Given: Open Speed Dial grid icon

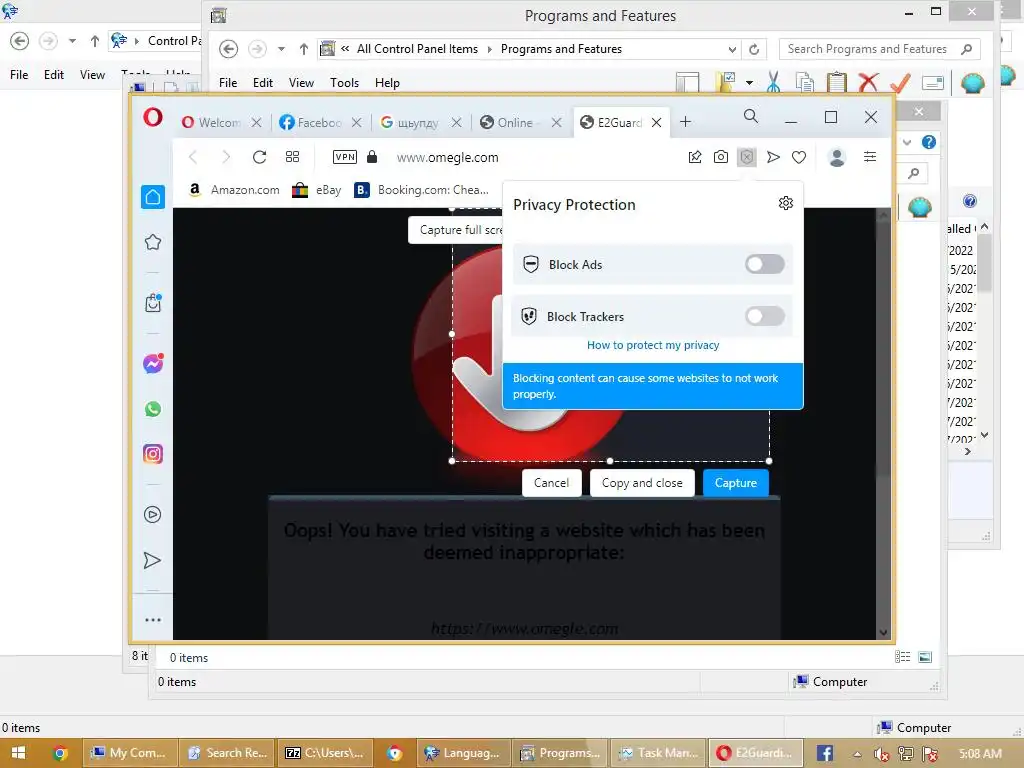Looking at the screenshot, I should pos(293,157).
